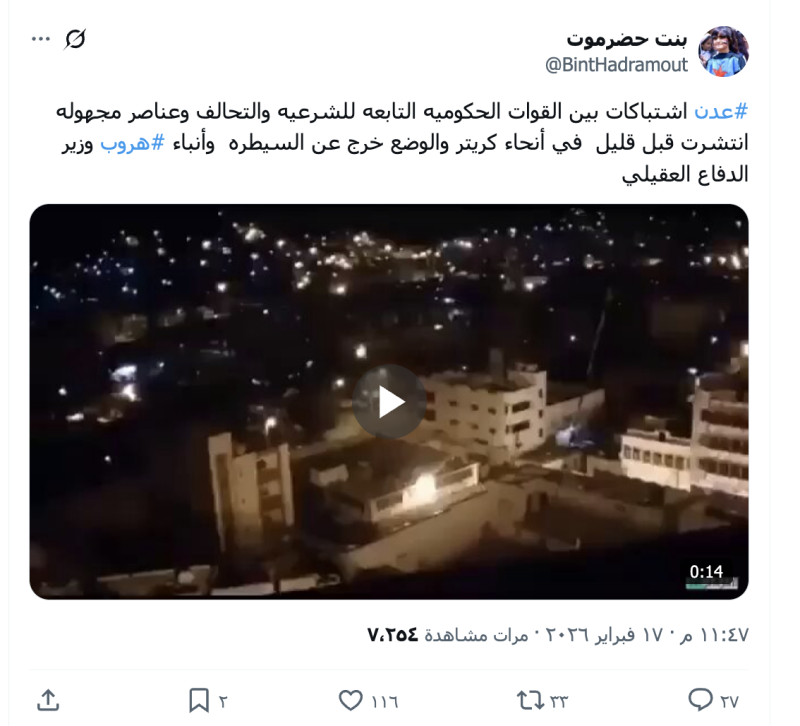The height and width of the screenshot is (726, 800).
Task: Click the Grok slashed-circle icon
Action: [x=75, y=39]
